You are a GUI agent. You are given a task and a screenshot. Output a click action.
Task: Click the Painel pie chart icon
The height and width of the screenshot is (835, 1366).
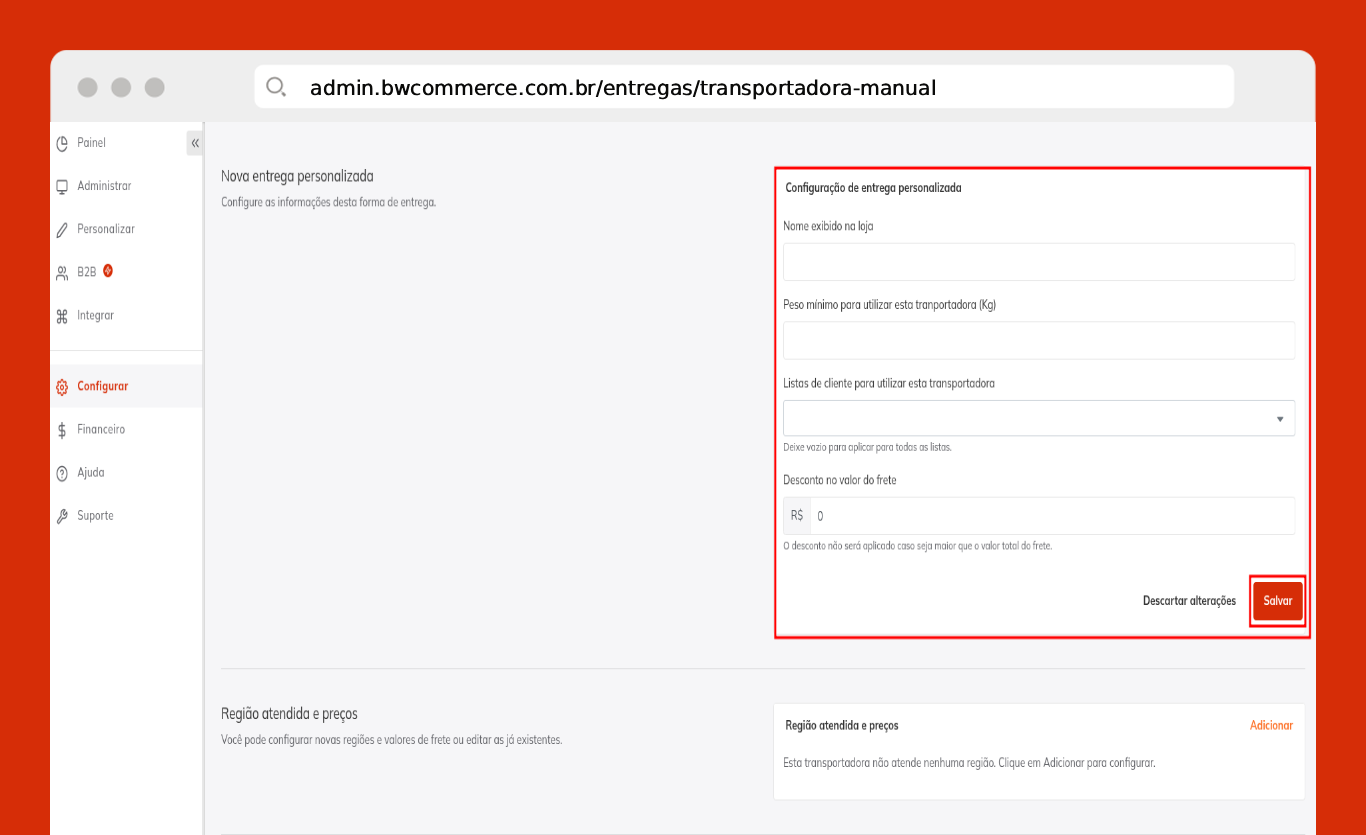[x=62, y=143]
